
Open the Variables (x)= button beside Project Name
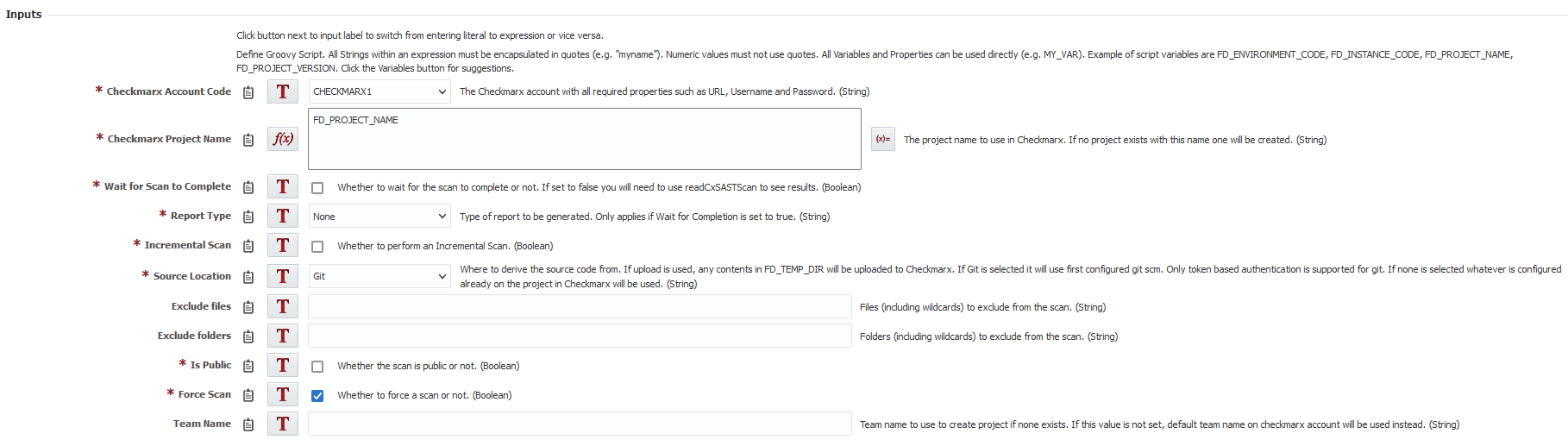883,139
